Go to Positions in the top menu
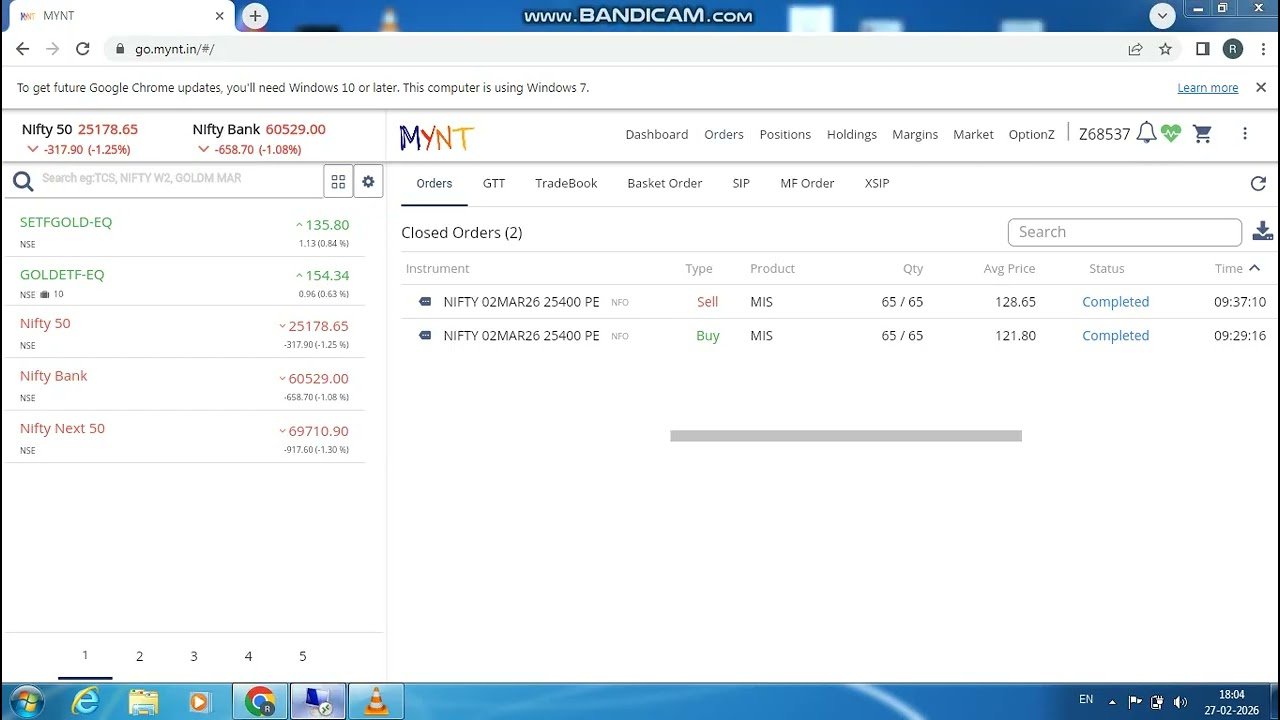Viewport: 1280px width, 720px height. 785,134
